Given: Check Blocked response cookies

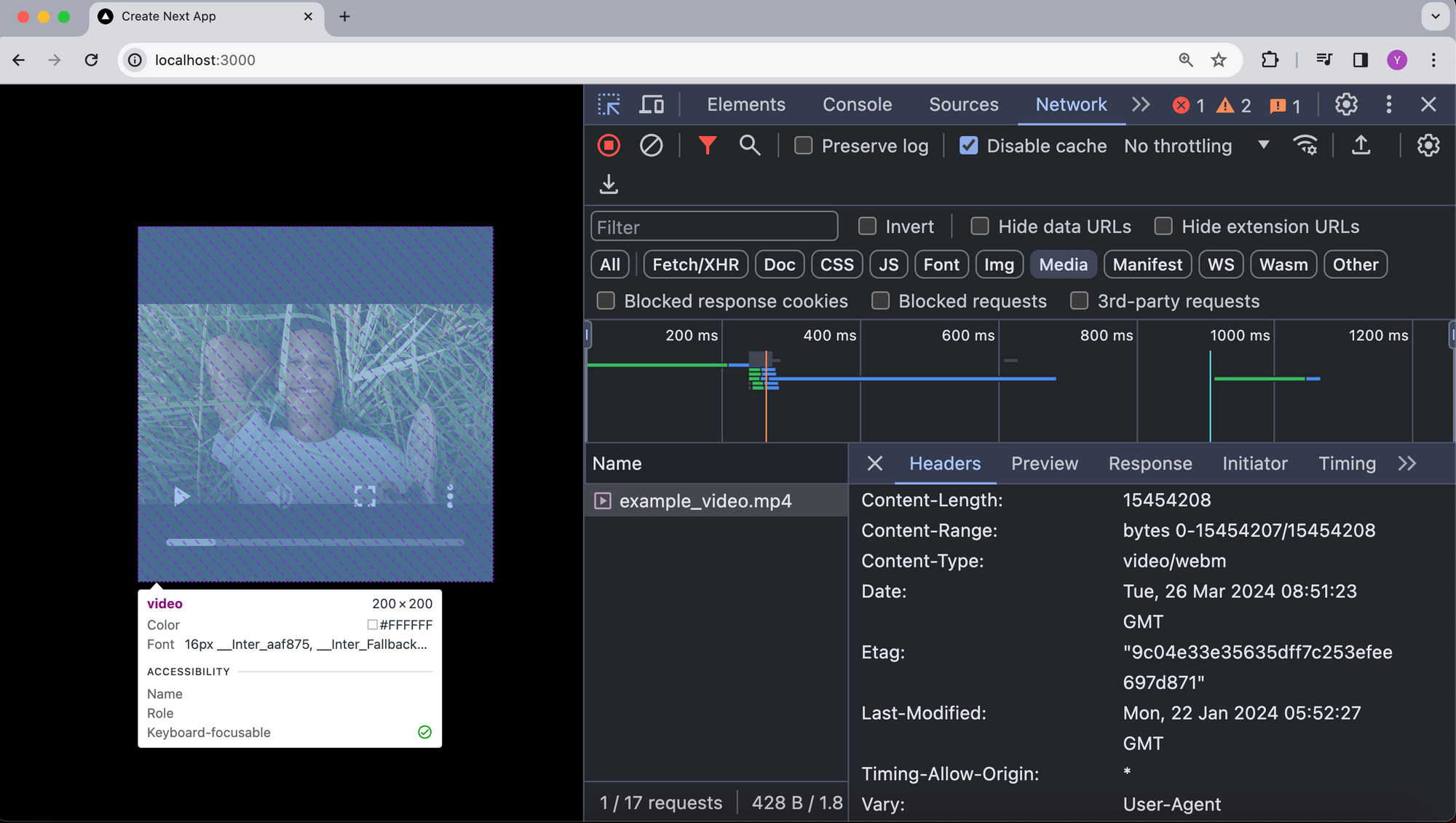Looking at the screenshot, I should point(606,301).
